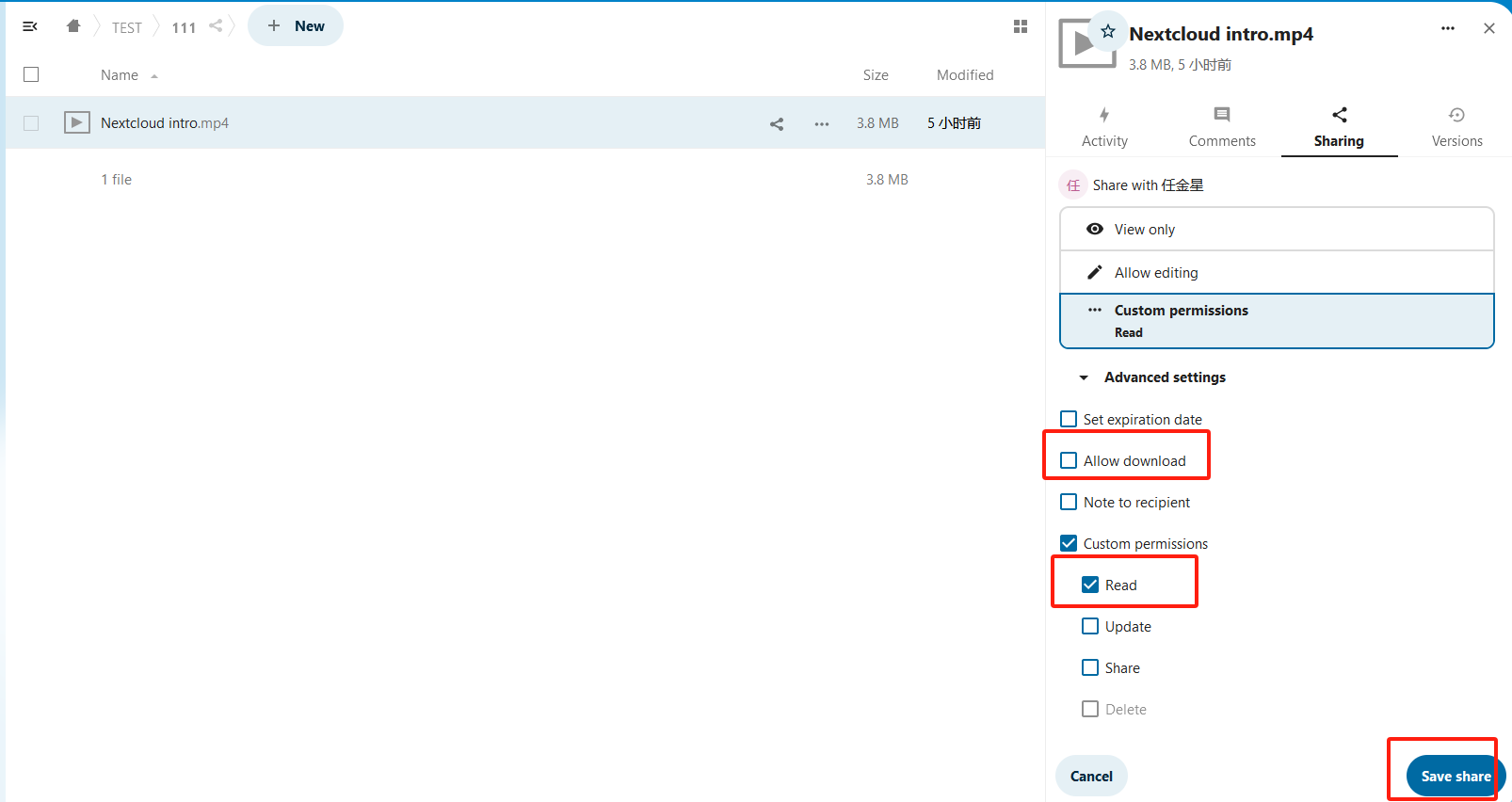Open the sidebar three-dot more options menu
The image size is (1512, 802).
[1448, 28]
